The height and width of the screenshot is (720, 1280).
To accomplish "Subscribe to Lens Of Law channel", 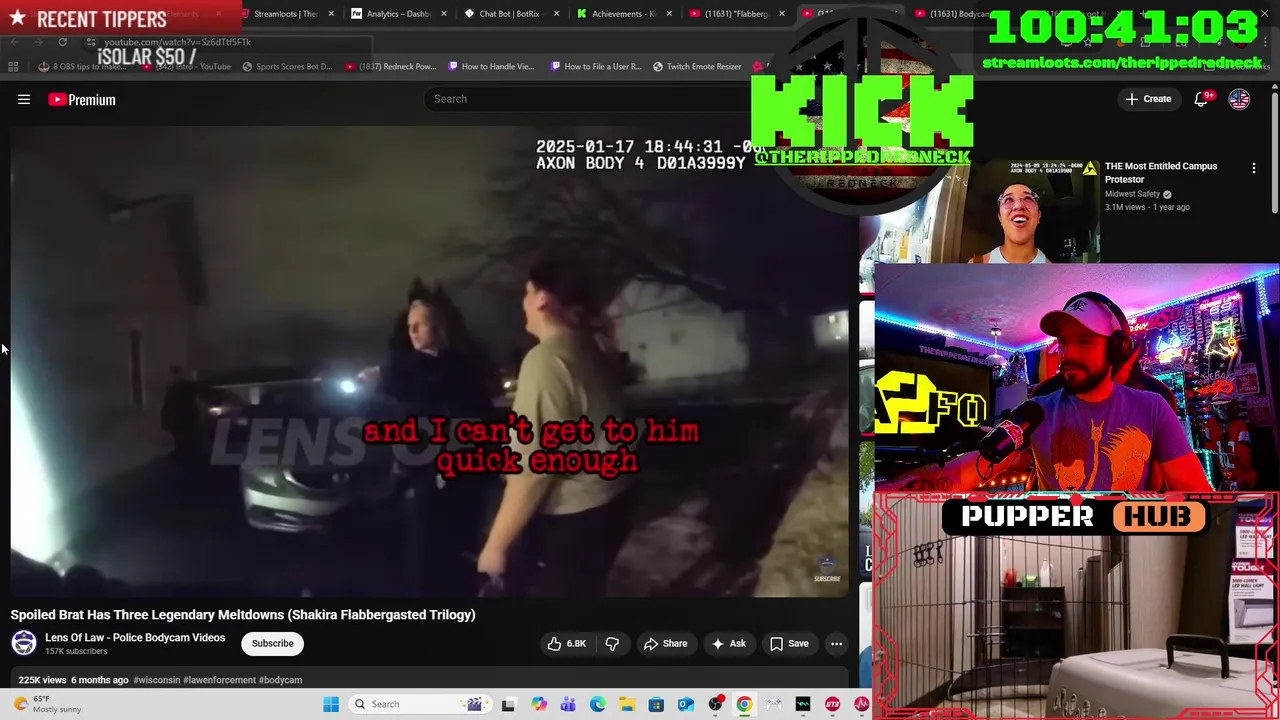I will [272, 644].
